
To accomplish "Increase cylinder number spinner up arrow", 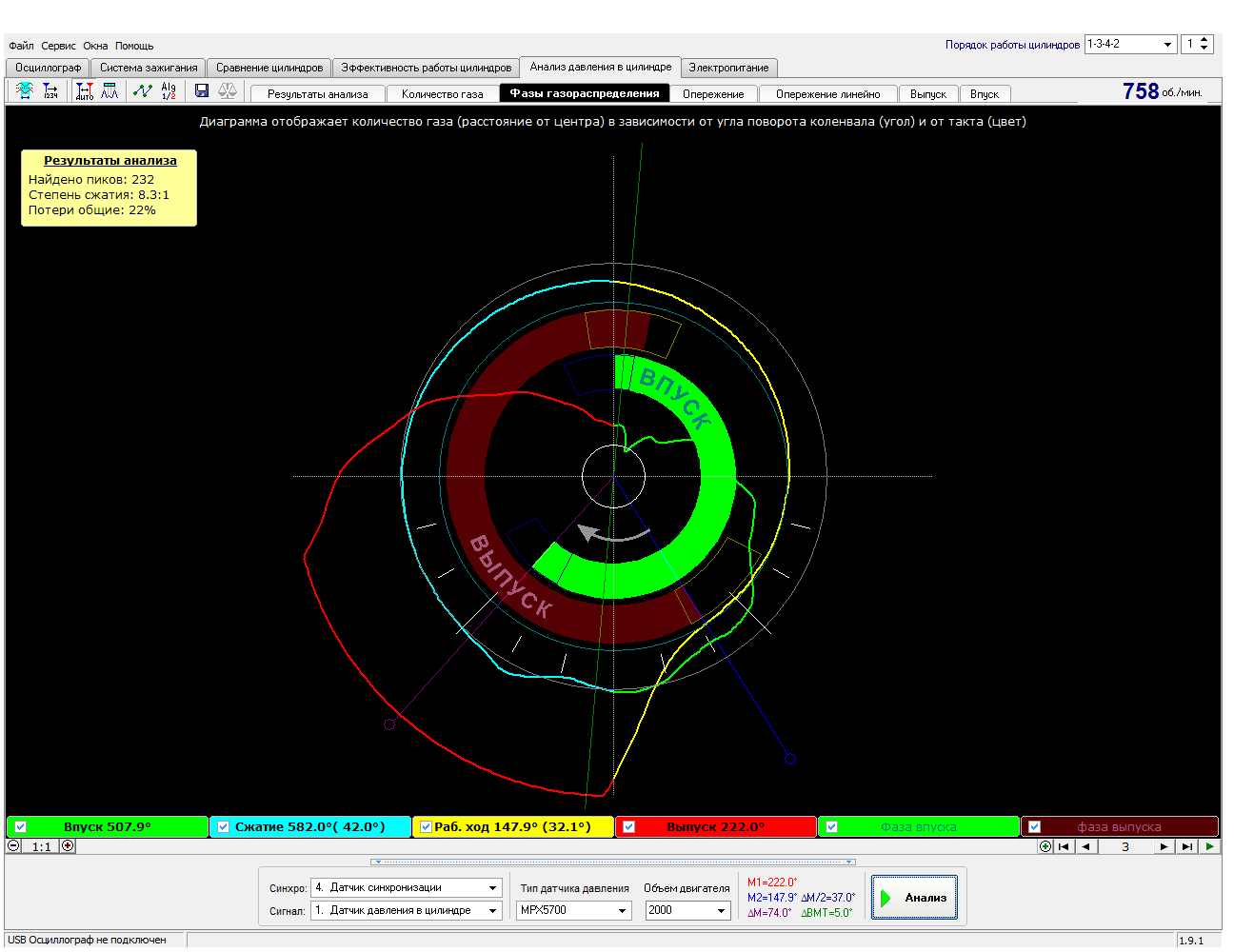I will [x=1204, y=40].
